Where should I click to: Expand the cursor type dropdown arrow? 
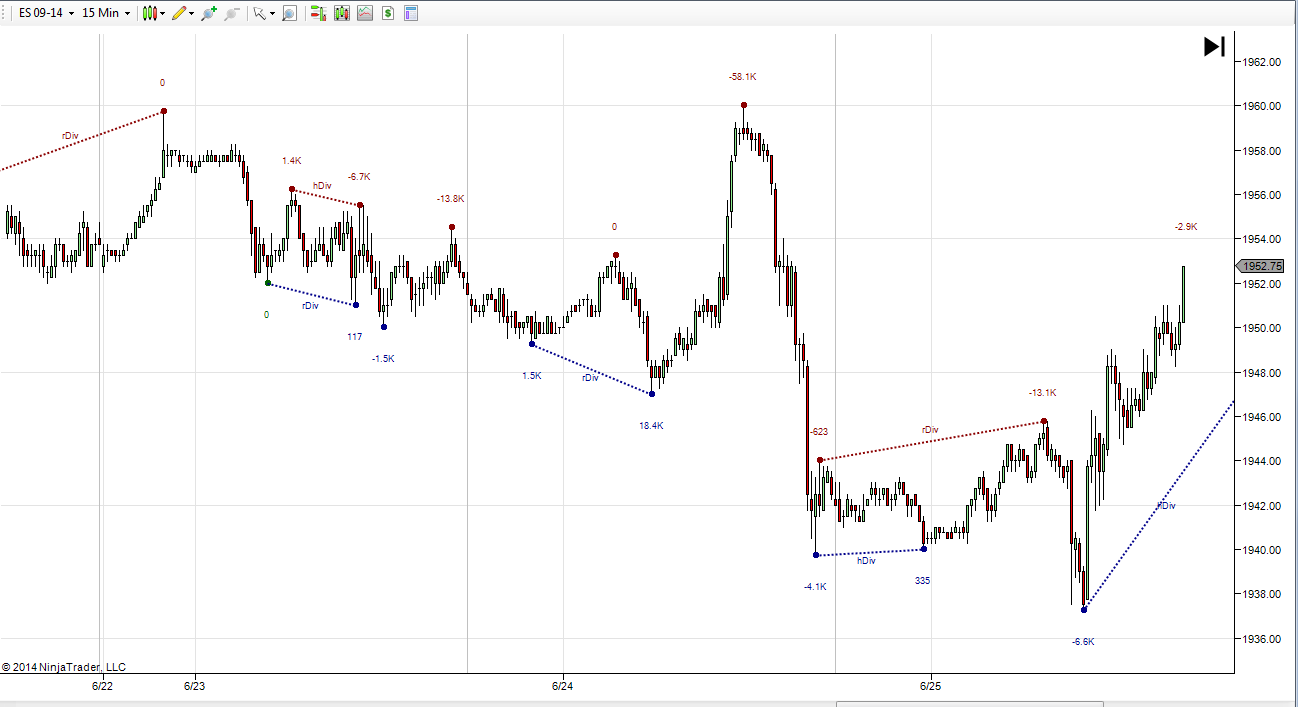(x=272, y=14)
